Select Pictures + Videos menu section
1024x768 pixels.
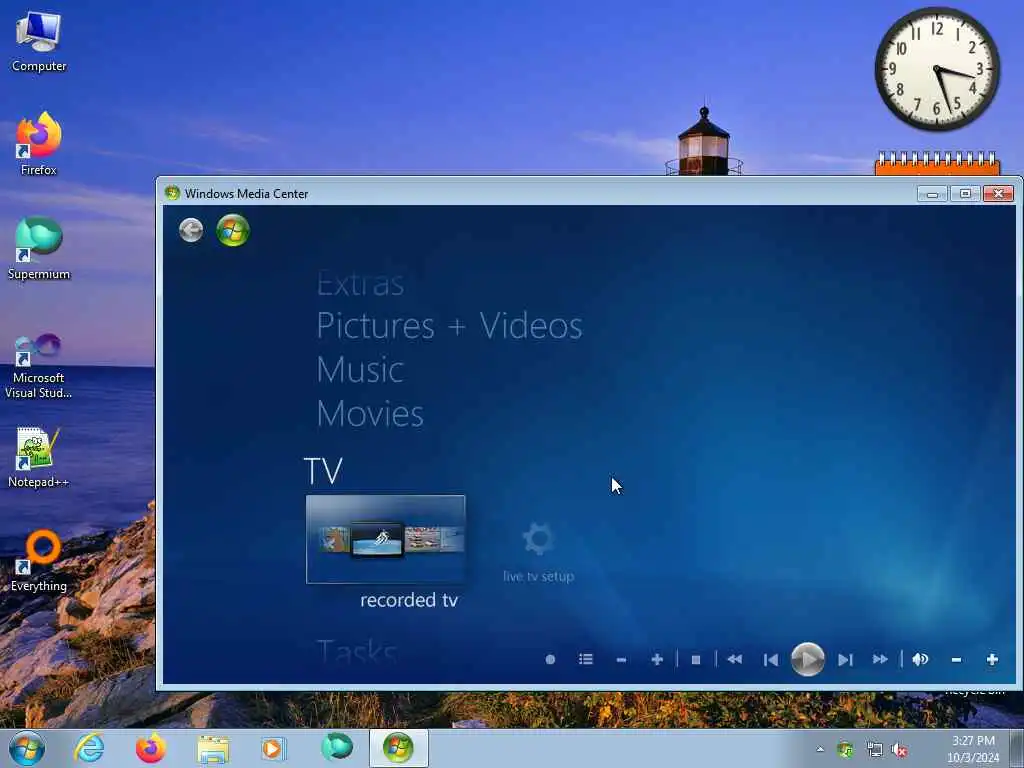tap(449, 326)
